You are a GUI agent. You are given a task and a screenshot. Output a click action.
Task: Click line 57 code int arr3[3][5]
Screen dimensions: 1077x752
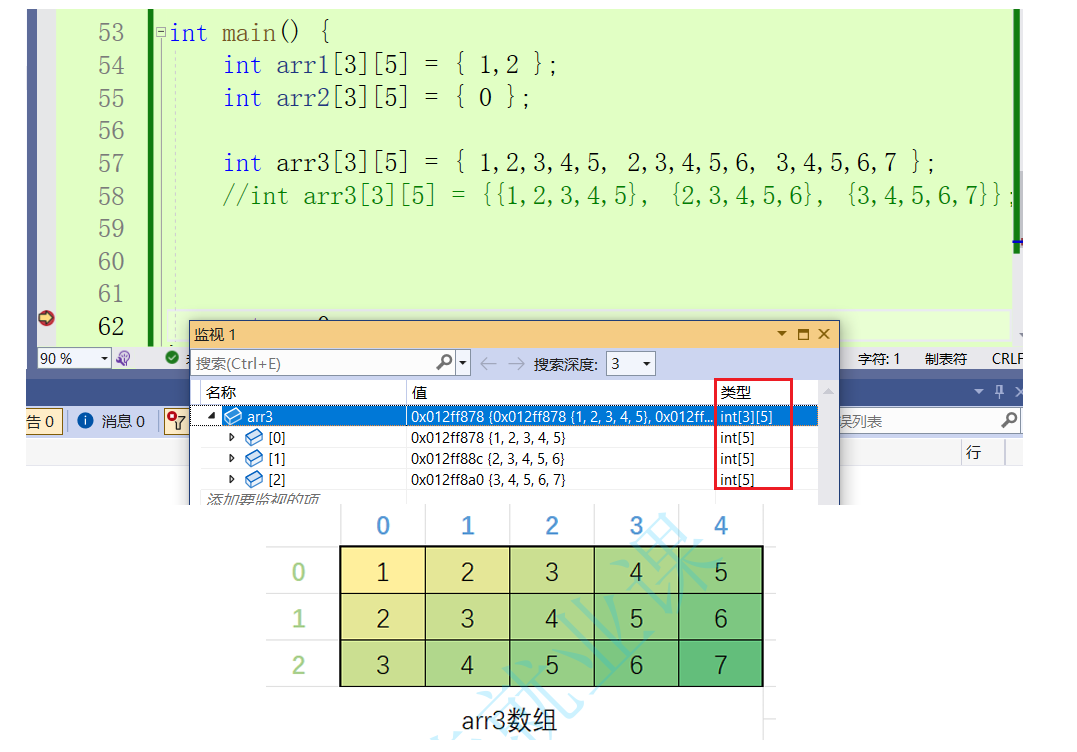tap(578, 163)
